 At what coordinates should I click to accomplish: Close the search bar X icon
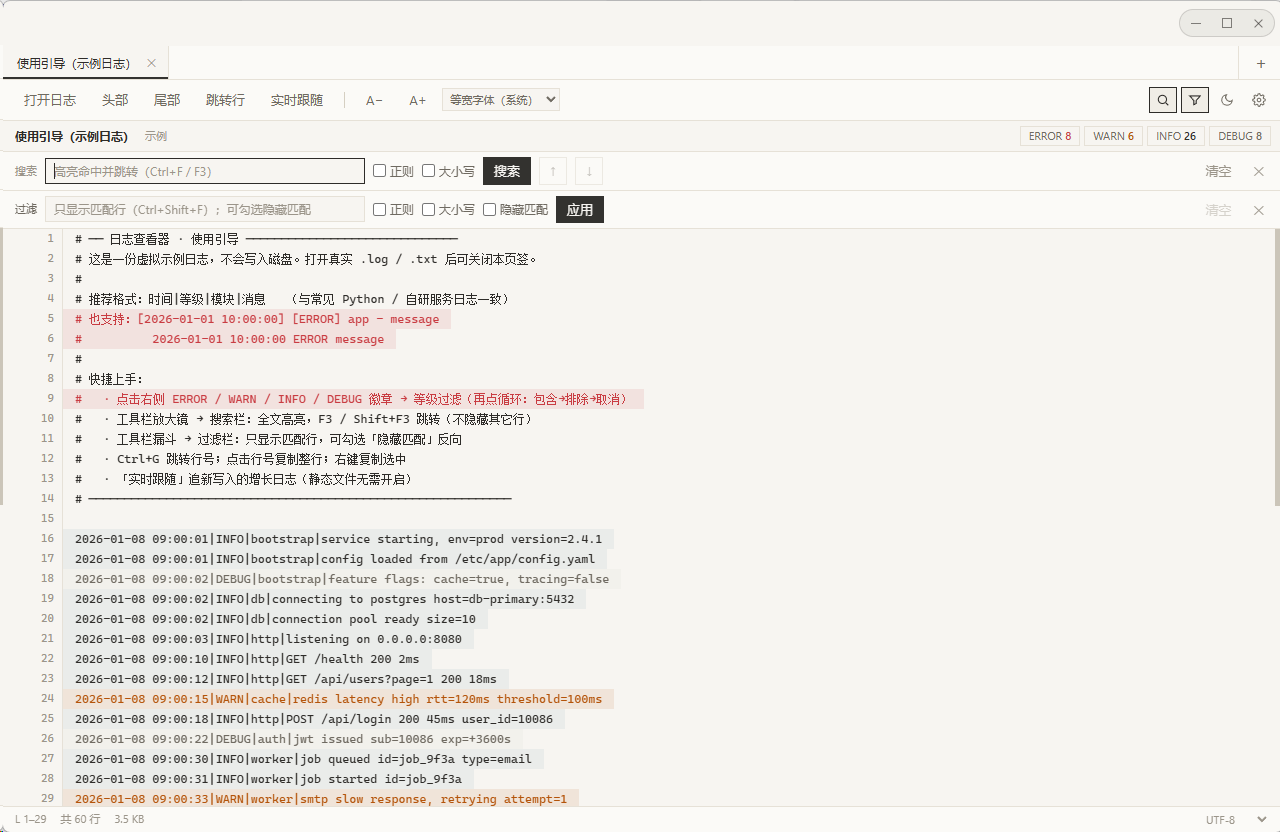tap(1259, 171)
